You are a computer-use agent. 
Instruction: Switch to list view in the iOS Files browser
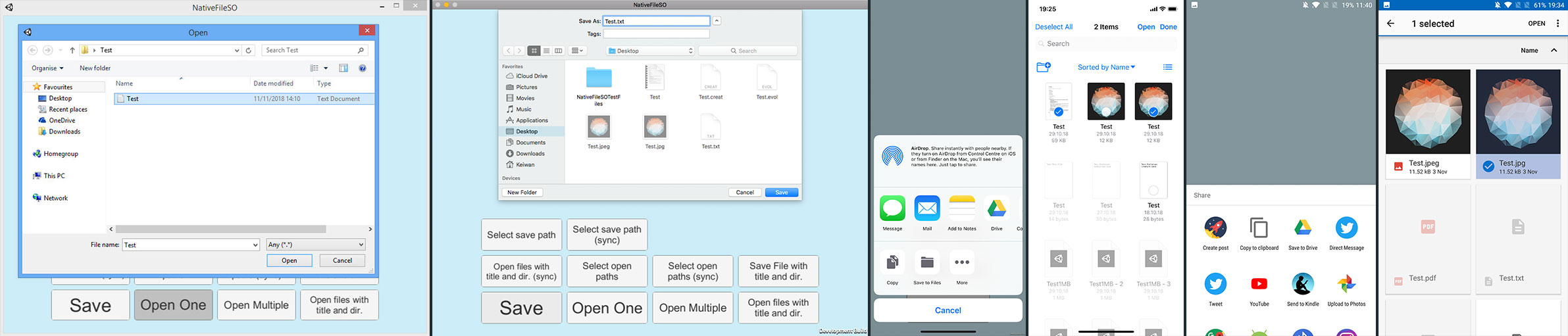click(1167, 67)
